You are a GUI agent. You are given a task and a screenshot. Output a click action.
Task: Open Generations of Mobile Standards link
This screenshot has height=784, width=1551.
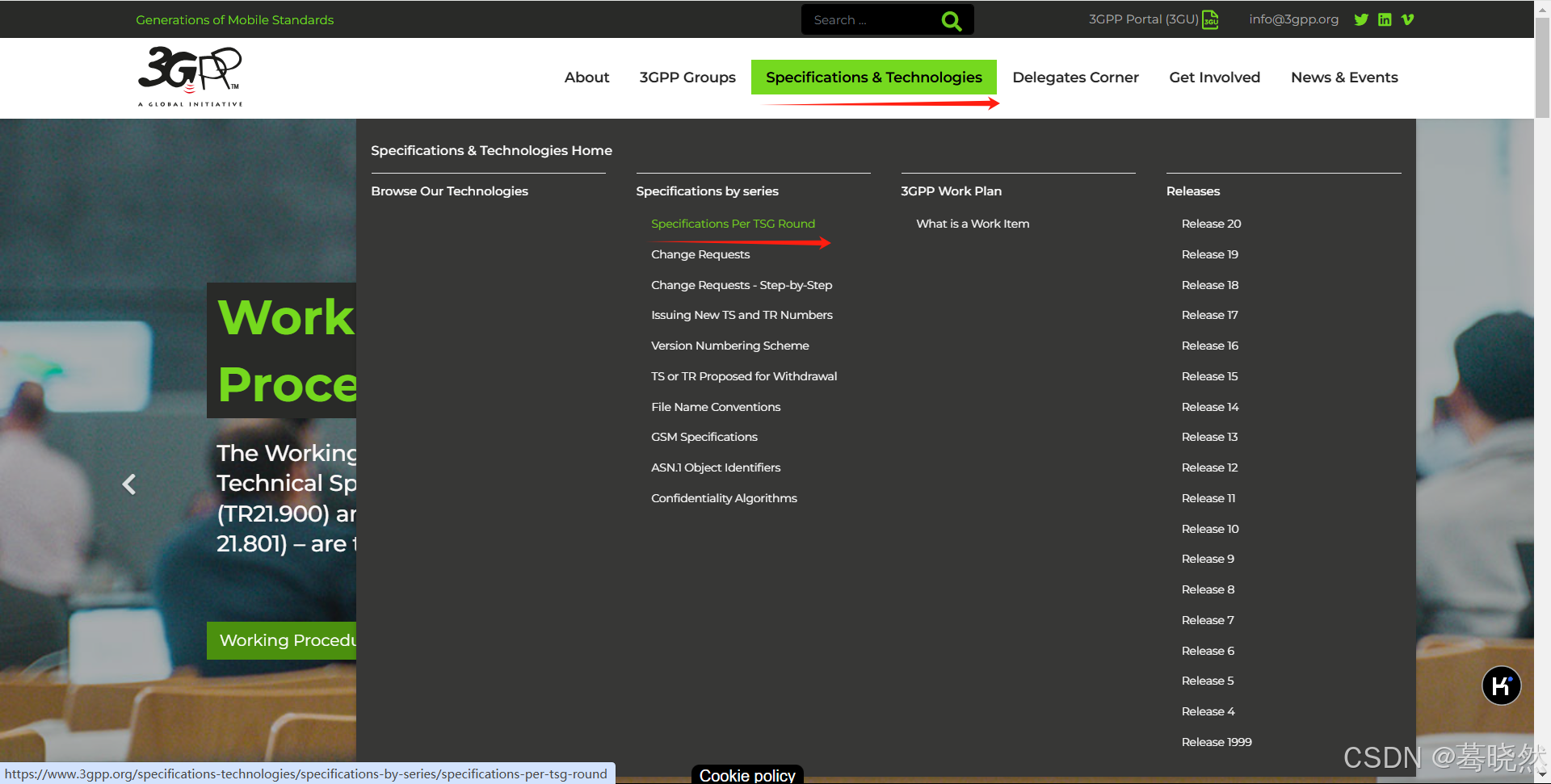tap(234, 19)
